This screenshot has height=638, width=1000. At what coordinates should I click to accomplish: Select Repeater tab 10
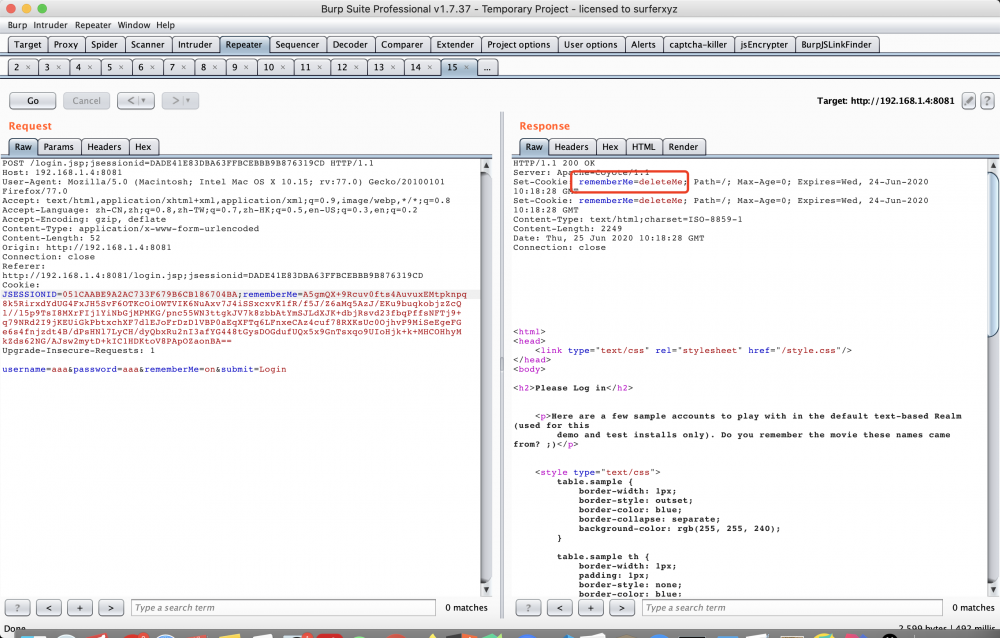coord(269,68)
